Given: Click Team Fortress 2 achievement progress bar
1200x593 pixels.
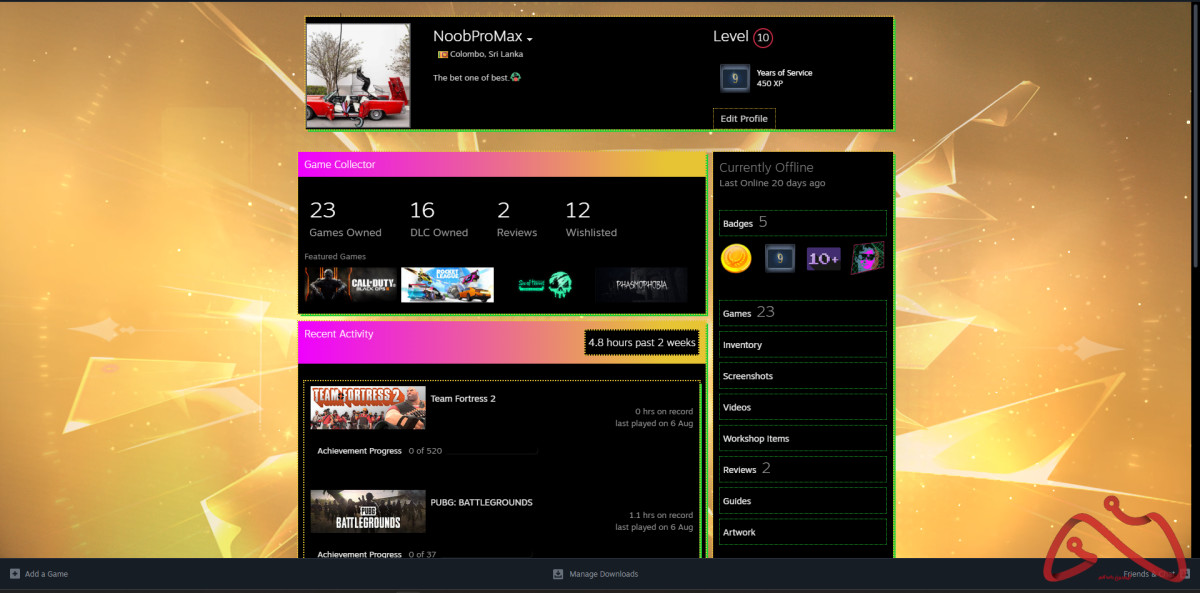Looking at the screenshot, I should (493, 451).
